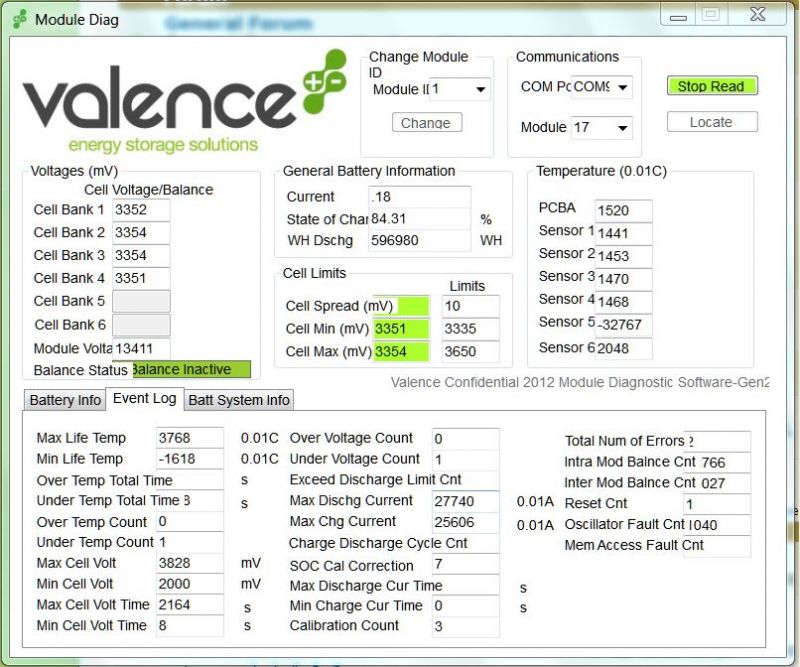Select the State of Charge value field

(x=419, y=219)
